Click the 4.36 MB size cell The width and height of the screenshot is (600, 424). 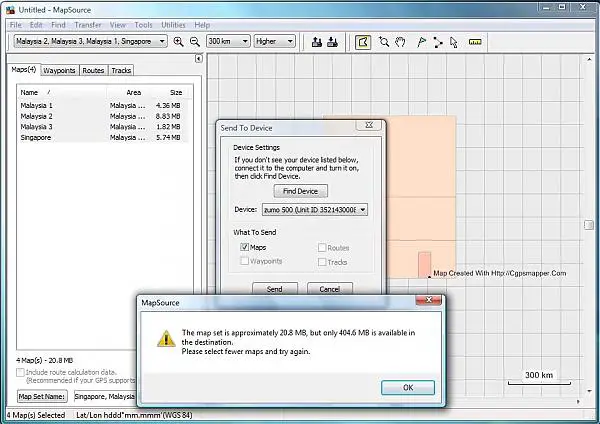(168, 105)
